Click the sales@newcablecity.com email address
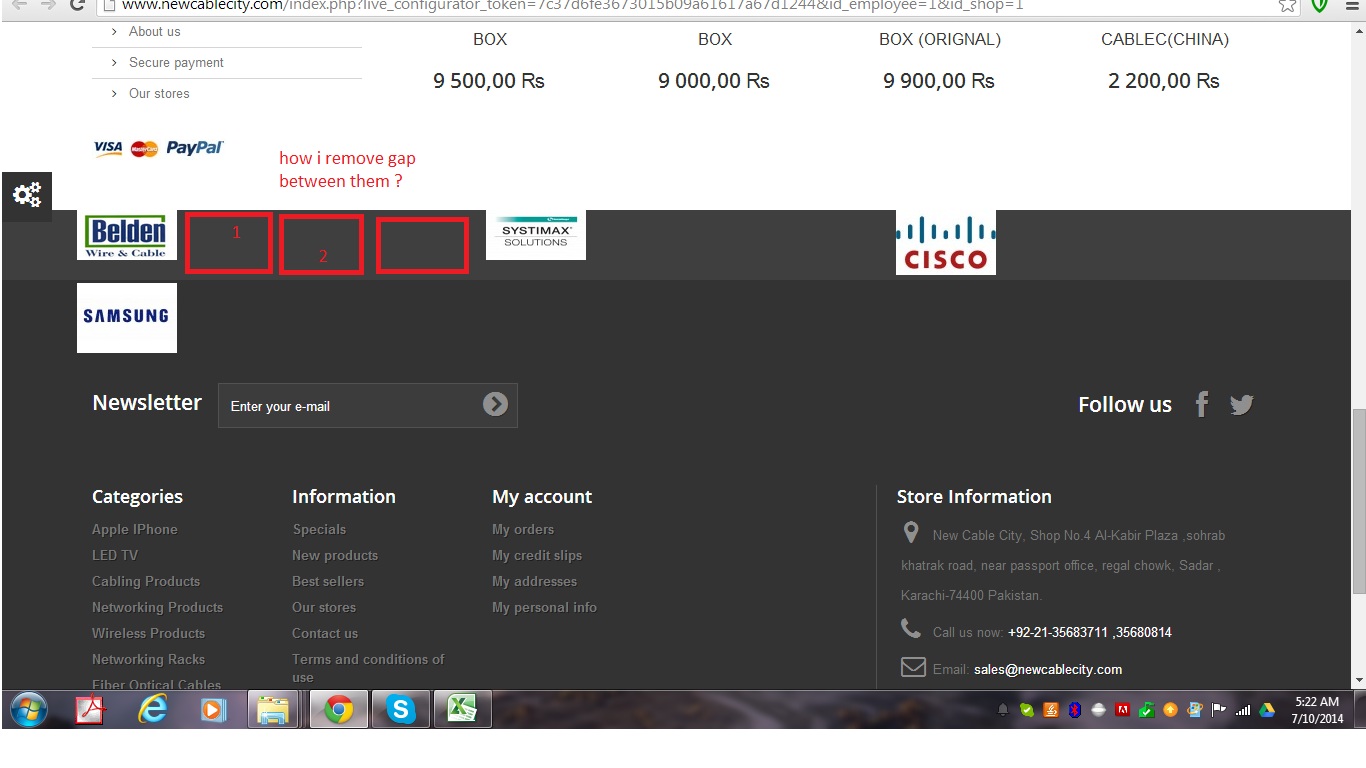 pyautogui.click(x=1048, y=669)
